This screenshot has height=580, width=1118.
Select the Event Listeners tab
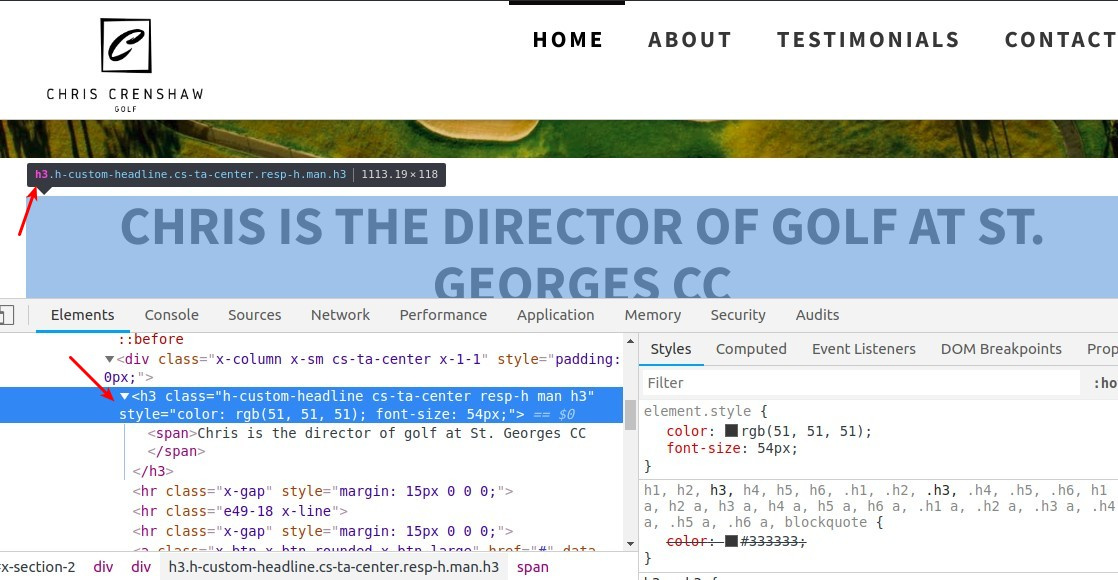[x=863, y=349]
